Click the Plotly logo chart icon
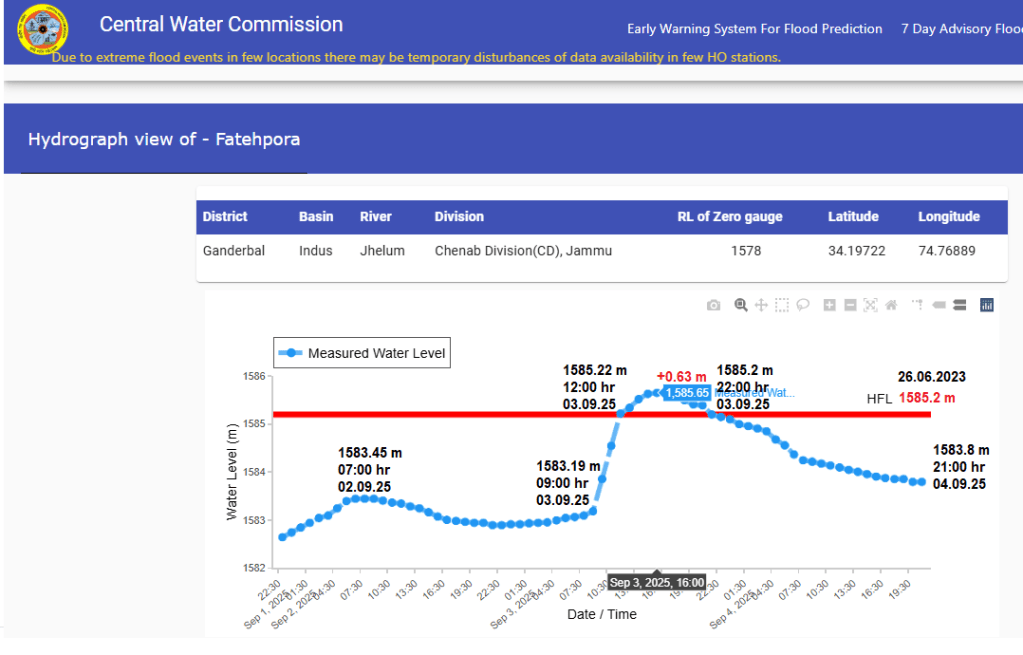Image resolution: width=1023 pixels, height=655 pixels. (x=987, y=305)
